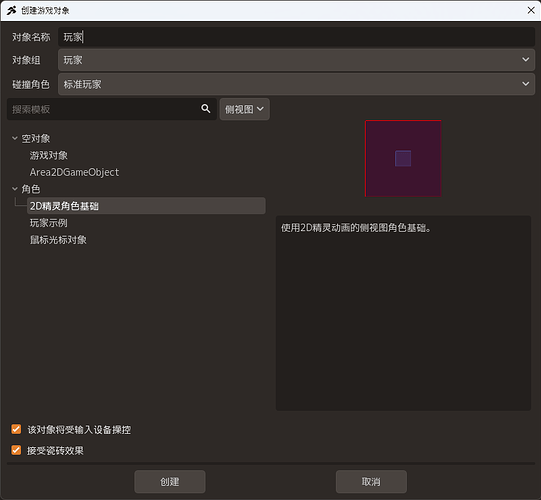The width and height of the screenshot is (541, 500).
Task: Click the search magnifier icon
Action: click(206, 109)
